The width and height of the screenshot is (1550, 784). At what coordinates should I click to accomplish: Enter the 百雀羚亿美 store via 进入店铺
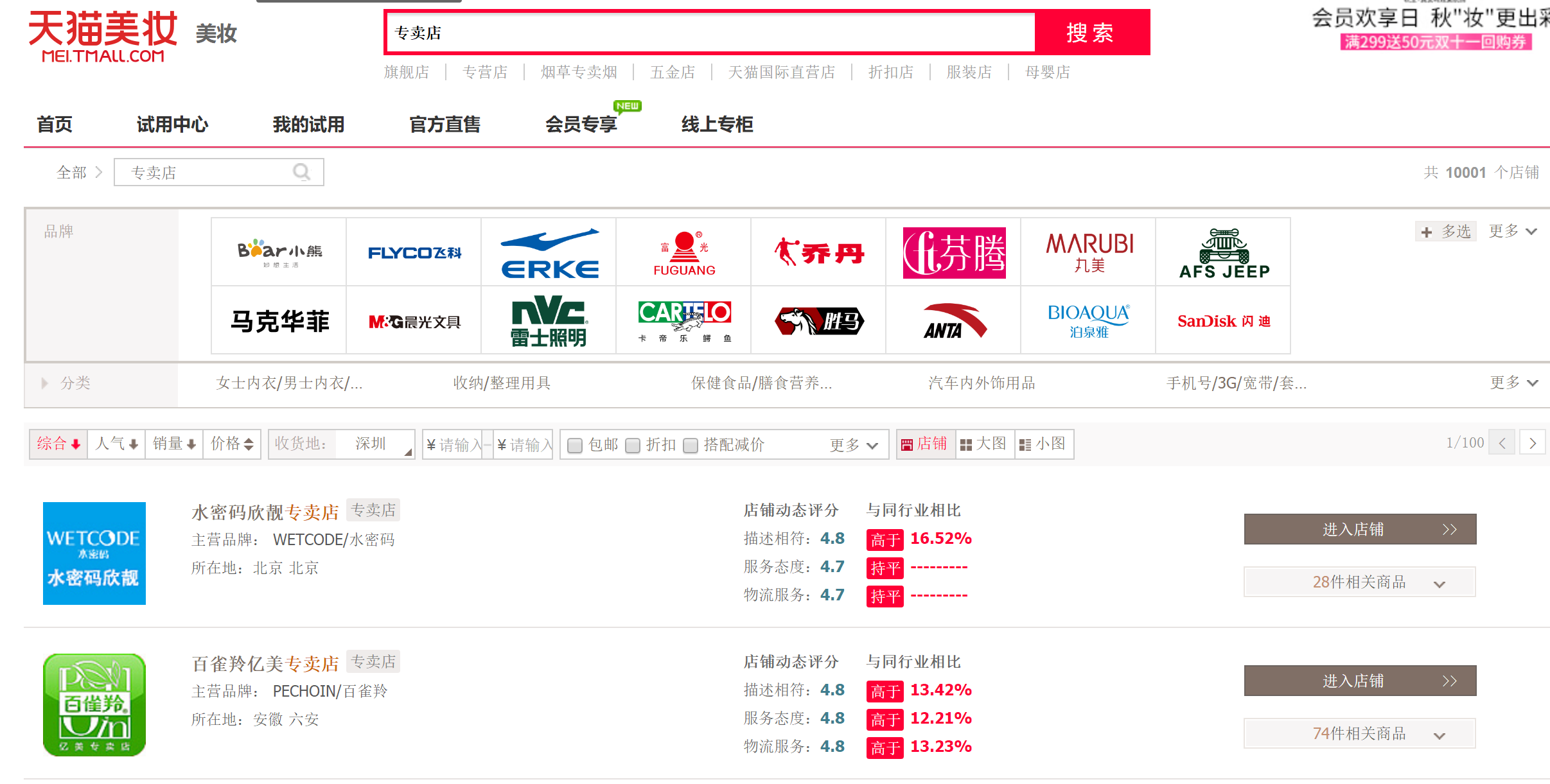point(1359,681)
